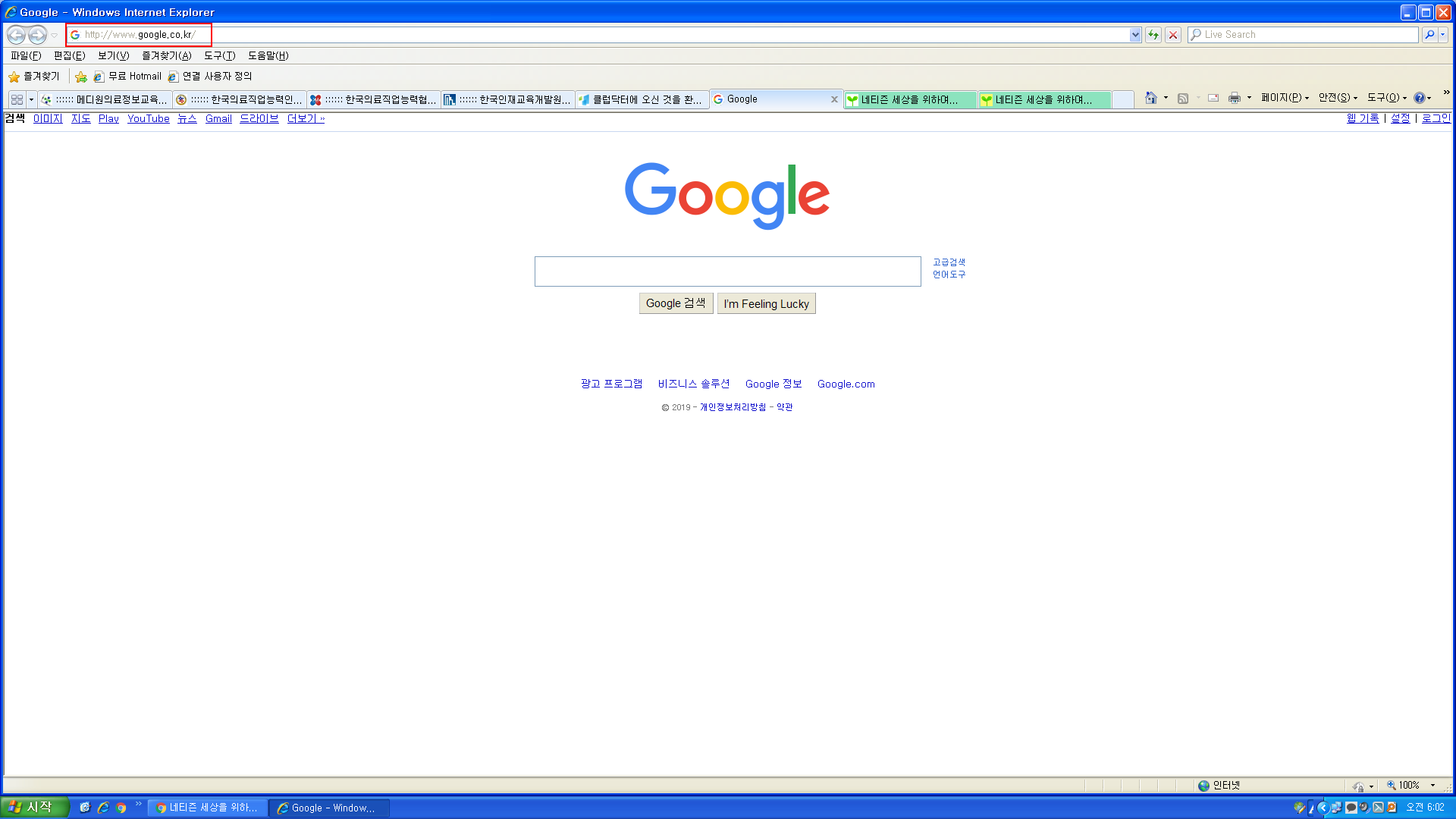The image size is (1456, 819).
Task: Expand the Quick Tabs list dropdown arrow
Action: (x=31, y=99)
